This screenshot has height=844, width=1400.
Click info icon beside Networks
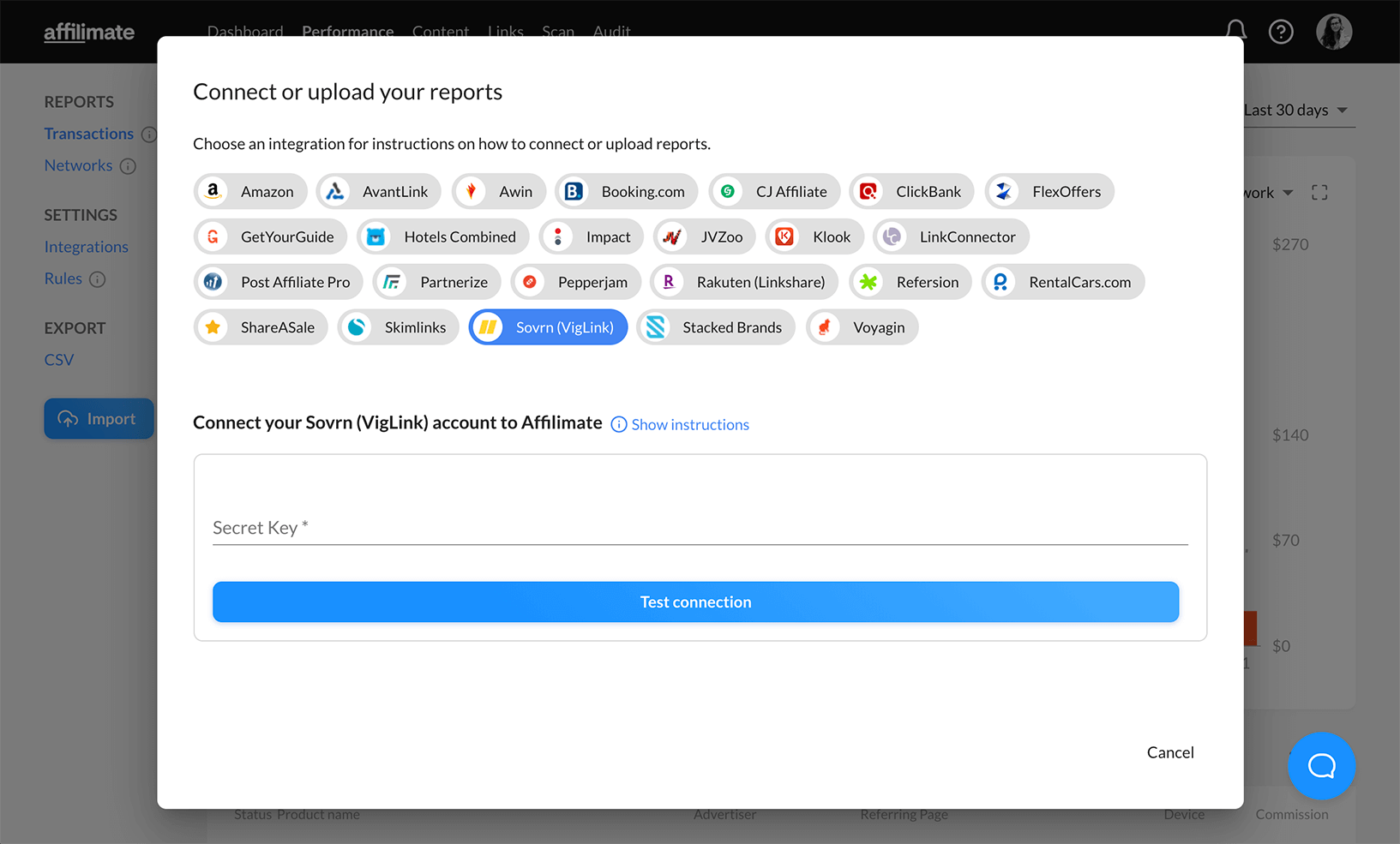pos(128,166)
